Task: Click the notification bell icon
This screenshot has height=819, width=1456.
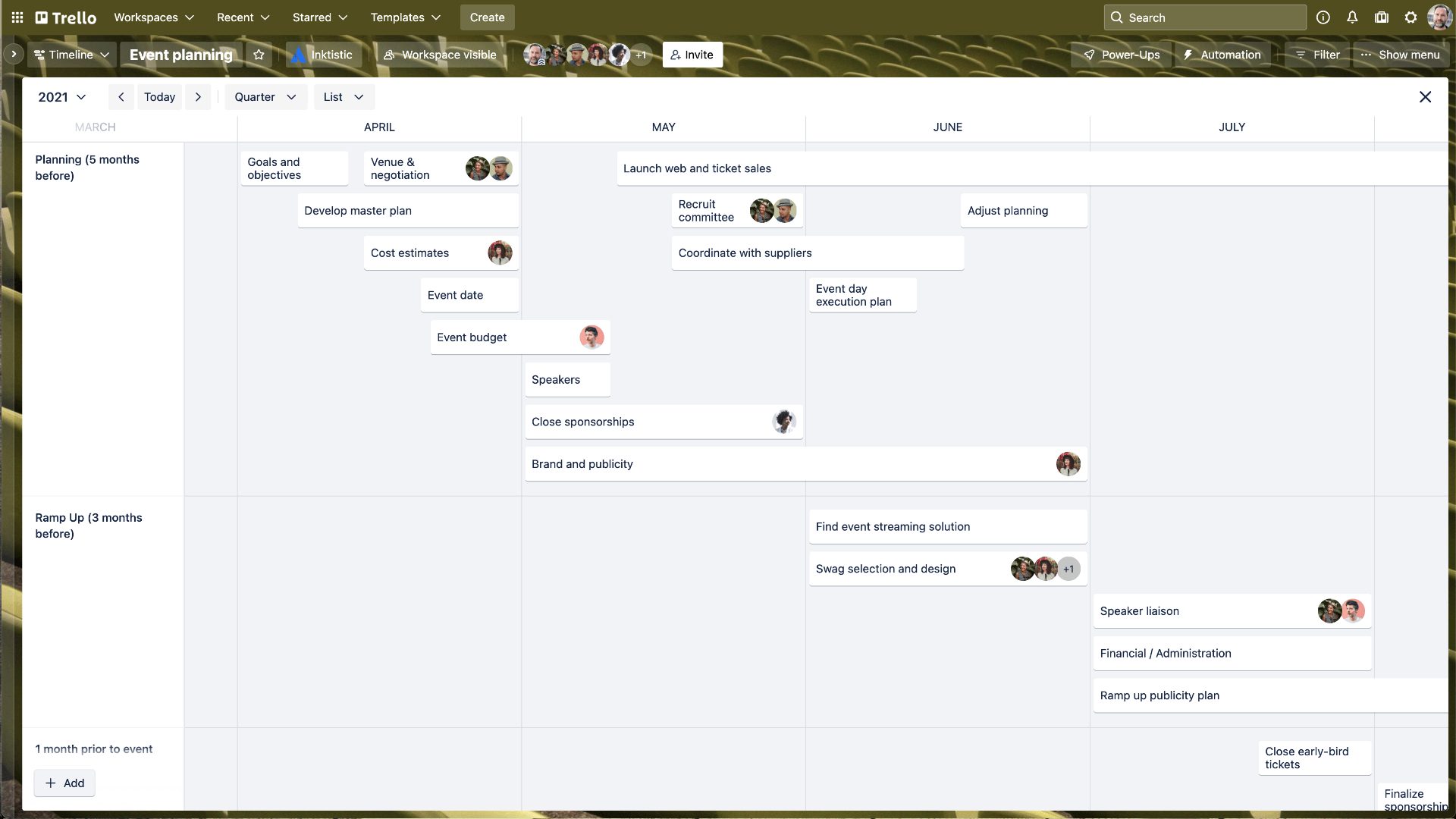Action: pyautogui.click(x=1352, y=17)
